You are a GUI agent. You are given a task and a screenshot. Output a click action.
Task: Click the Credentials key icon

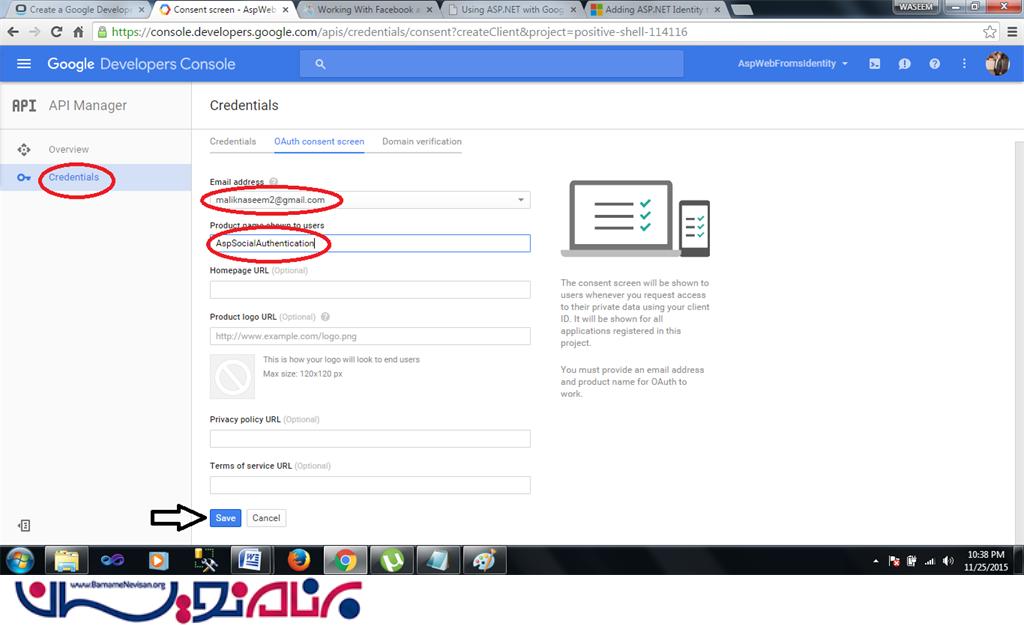pyautogui.click(x=24, y=178)
